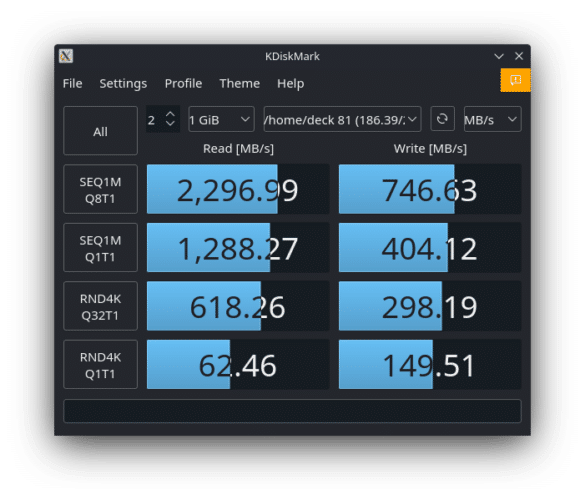Click the orange feedback notification icon

(x=515, y=80)
